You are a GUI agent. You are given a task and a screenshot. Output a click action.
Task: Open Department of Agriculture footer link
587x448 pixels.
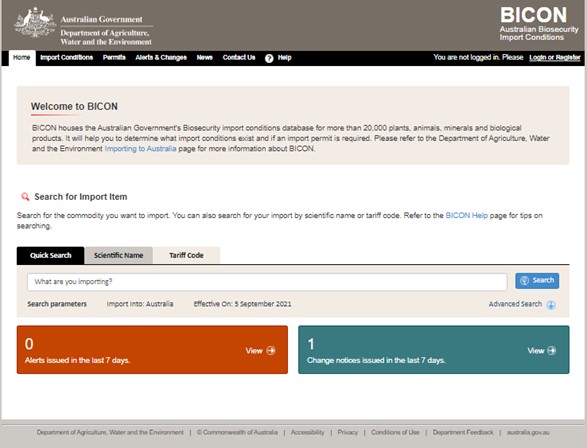click(110, 432)
